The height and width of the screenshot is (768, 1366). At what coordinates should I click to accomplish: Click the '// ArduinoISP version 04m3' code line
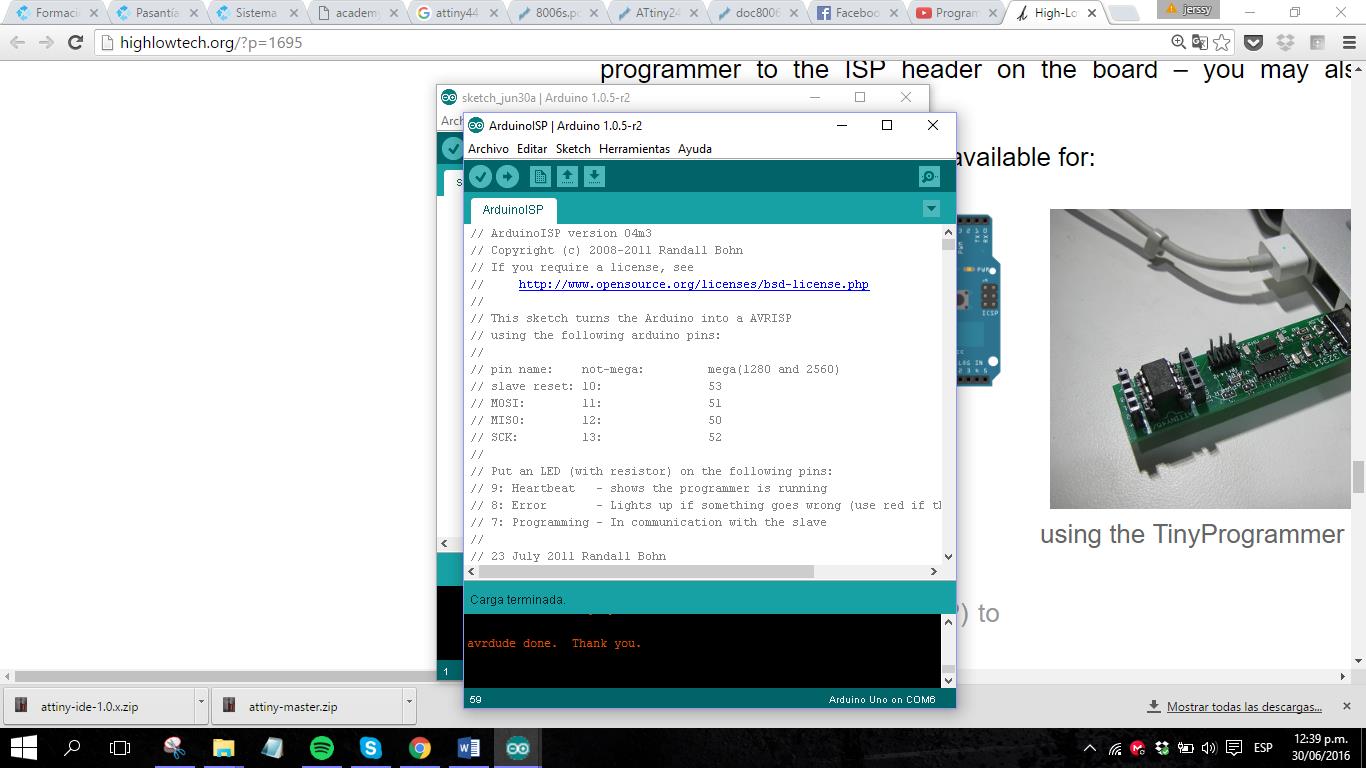[561, 233]
